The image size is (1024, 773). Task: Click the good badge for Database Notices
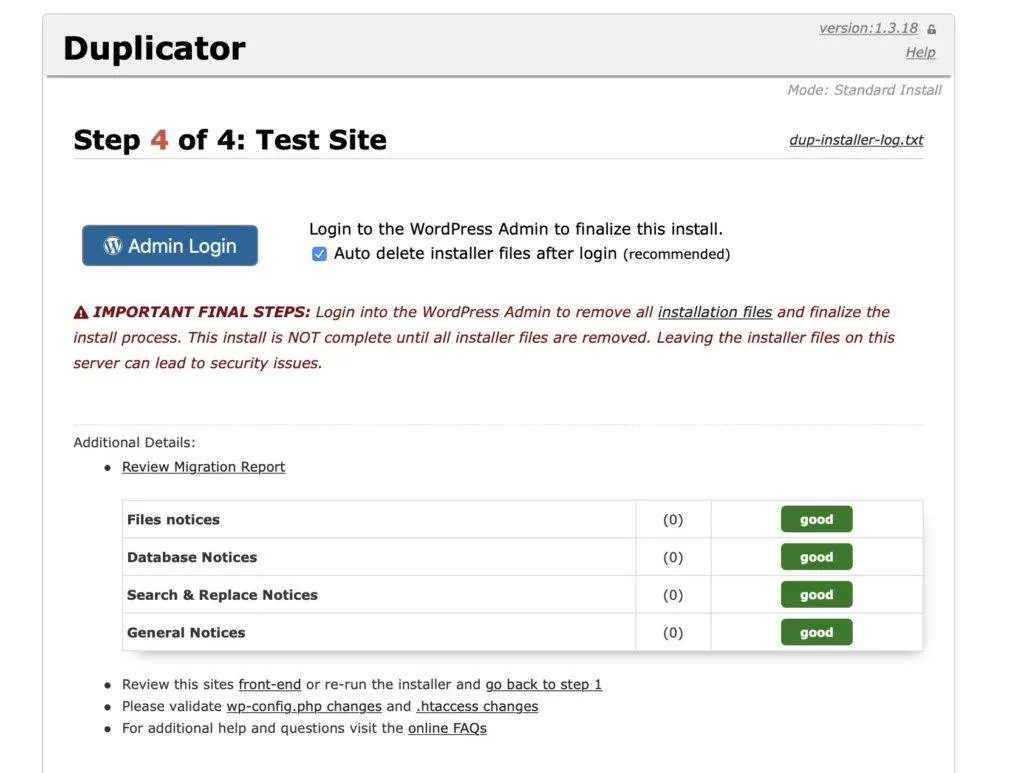pyautogui.click(x=816, y=557)
